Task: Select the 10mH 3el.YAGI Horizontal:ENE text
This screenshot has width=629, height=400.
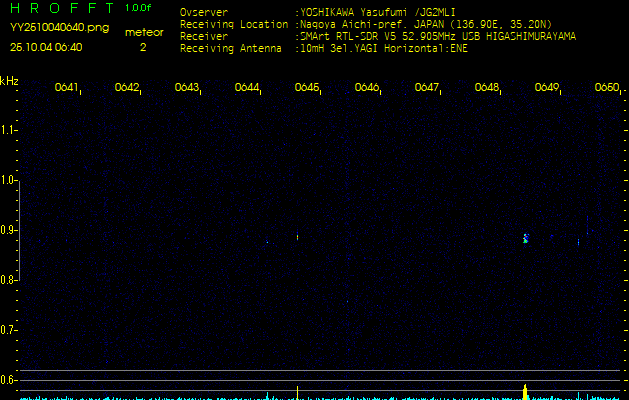Action: pos(384,49)
